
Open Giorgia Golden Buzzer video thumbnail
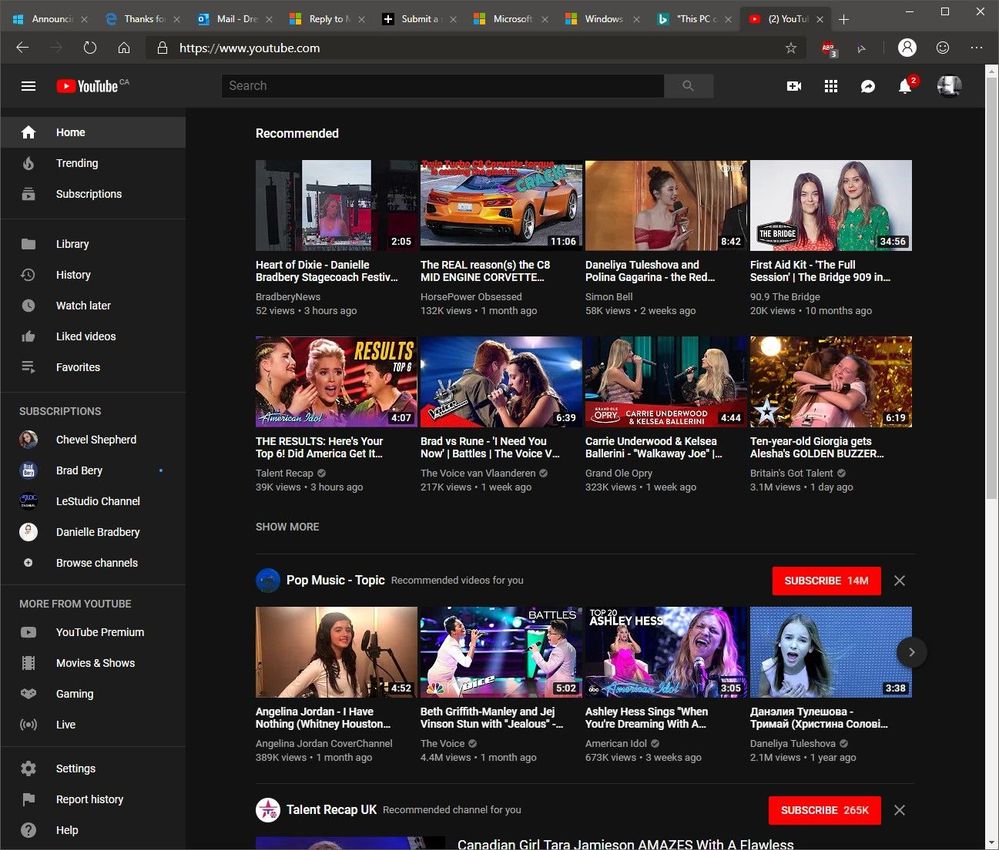coord(830,382)
